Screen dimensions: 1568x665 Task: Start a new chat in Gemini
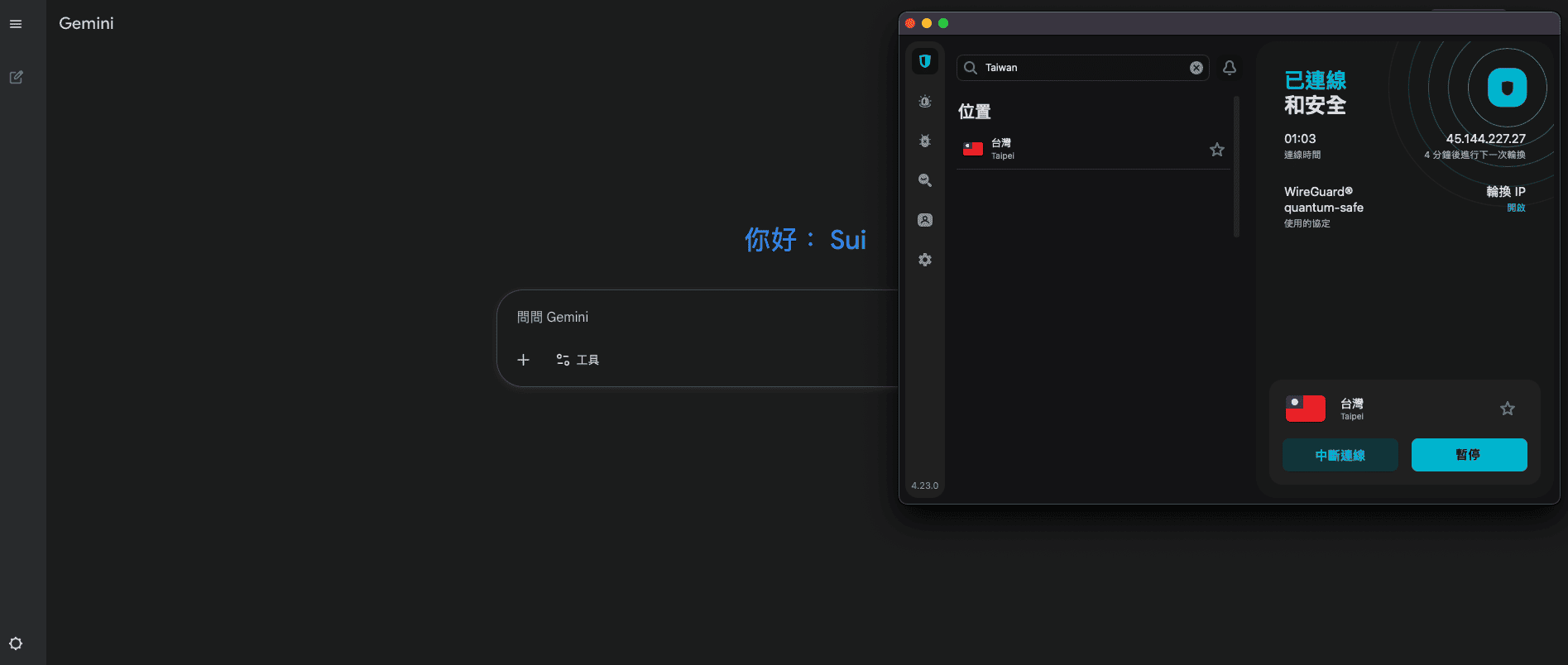[16, 77]
